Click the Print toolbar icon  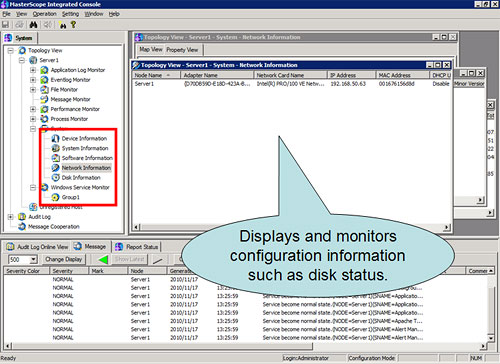[x=19, y=25]
